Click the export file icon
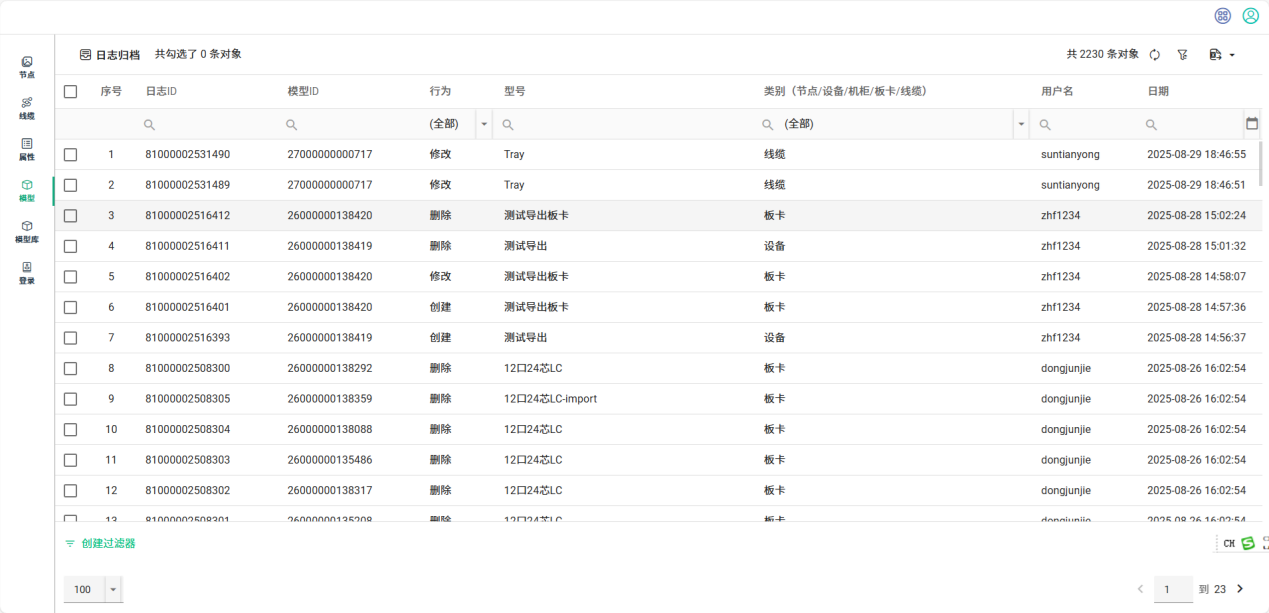Viewport: 1269px width, 613px height. click(x=1216, y=55)
